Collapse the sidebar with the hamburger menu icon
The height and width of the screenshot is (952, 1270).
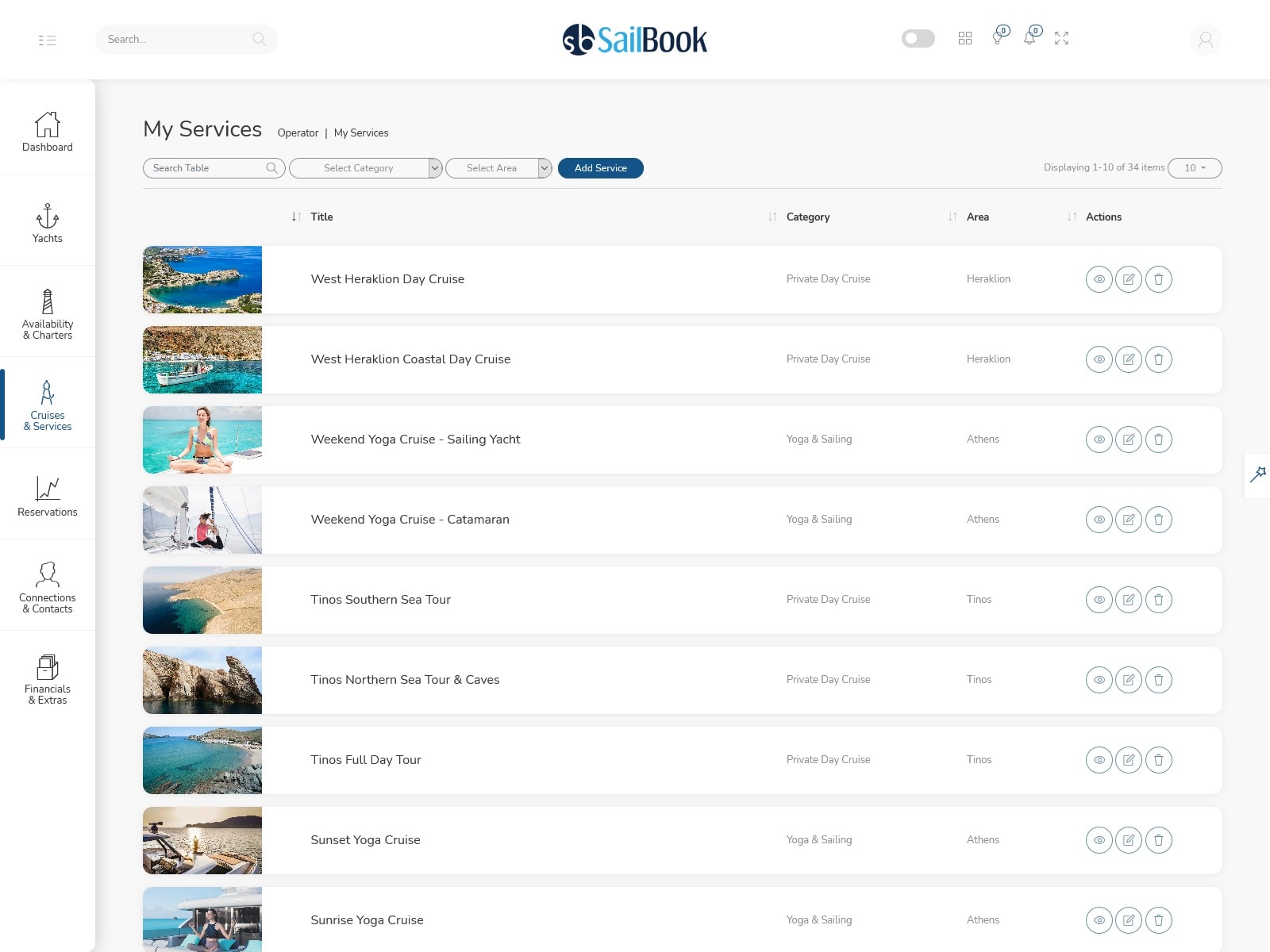47,40
